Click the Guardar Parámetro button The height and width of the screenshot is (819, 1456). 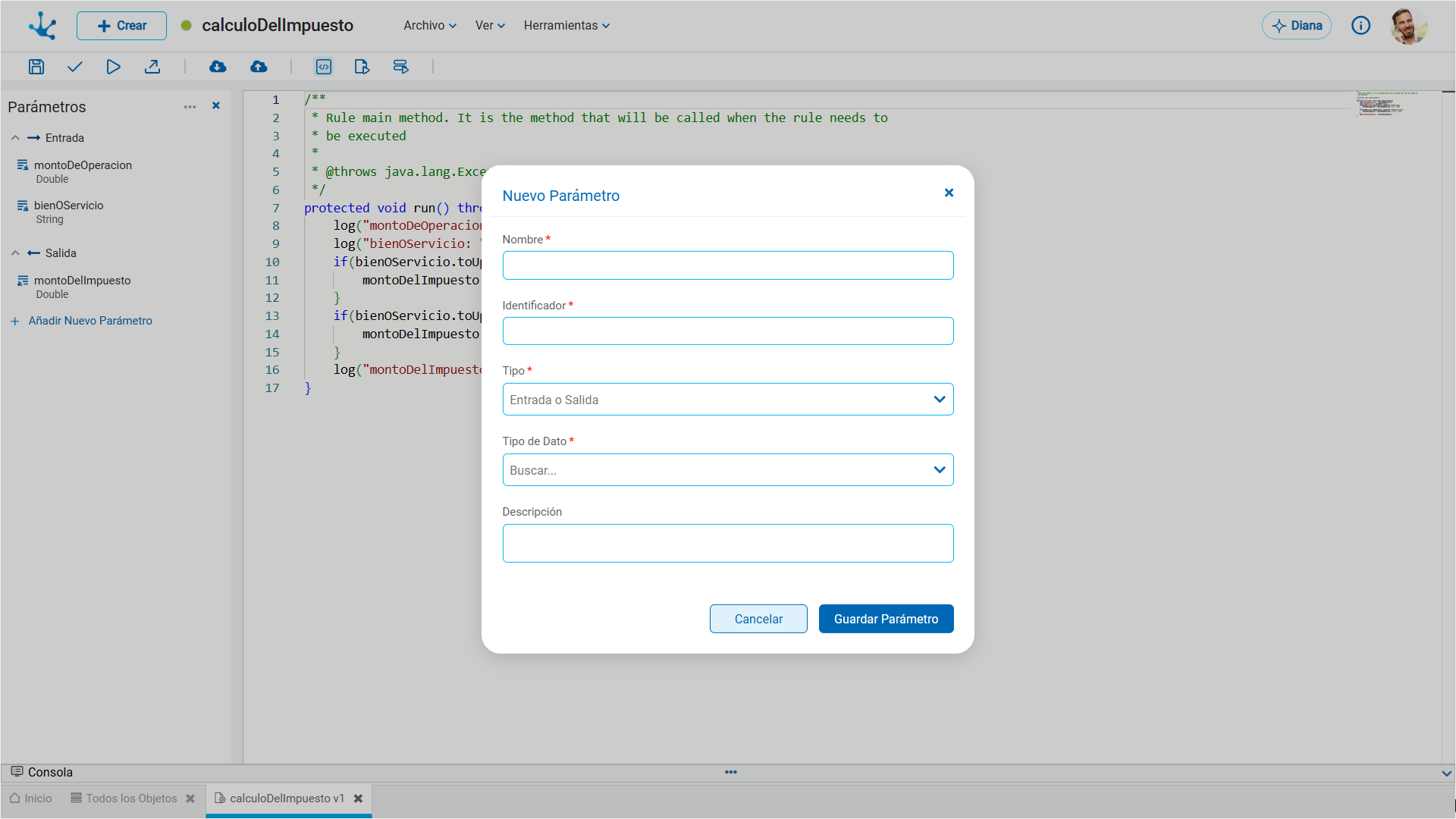pos(886,619)
